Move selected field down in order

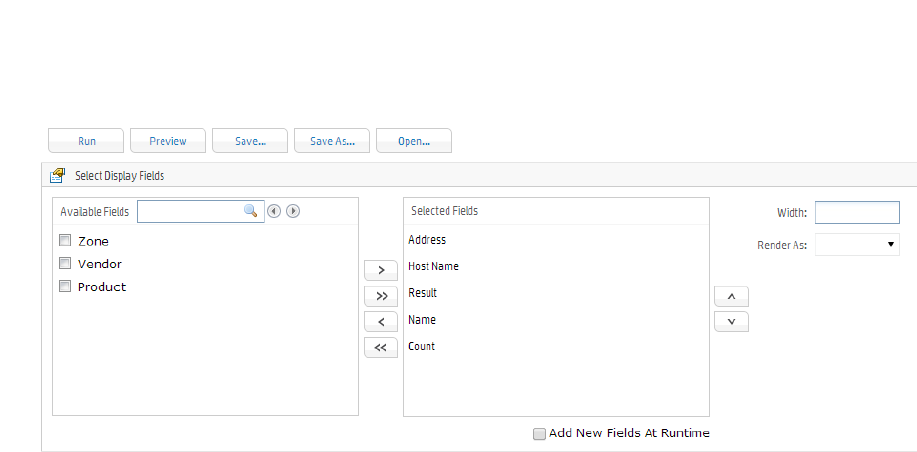[731, 321]
